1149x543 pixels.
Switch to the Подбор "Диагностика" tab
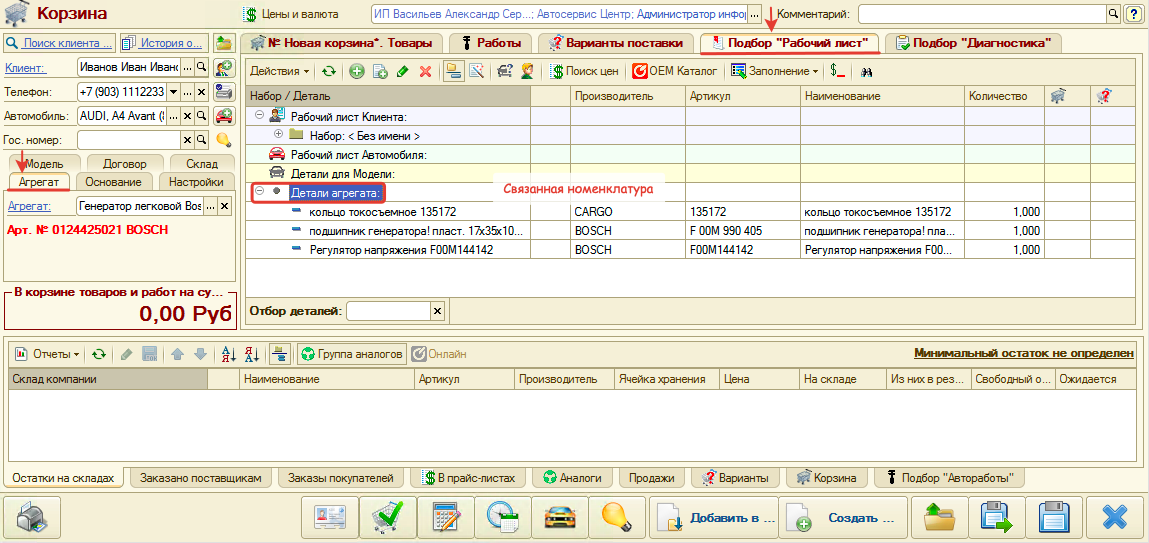[971, 43]
